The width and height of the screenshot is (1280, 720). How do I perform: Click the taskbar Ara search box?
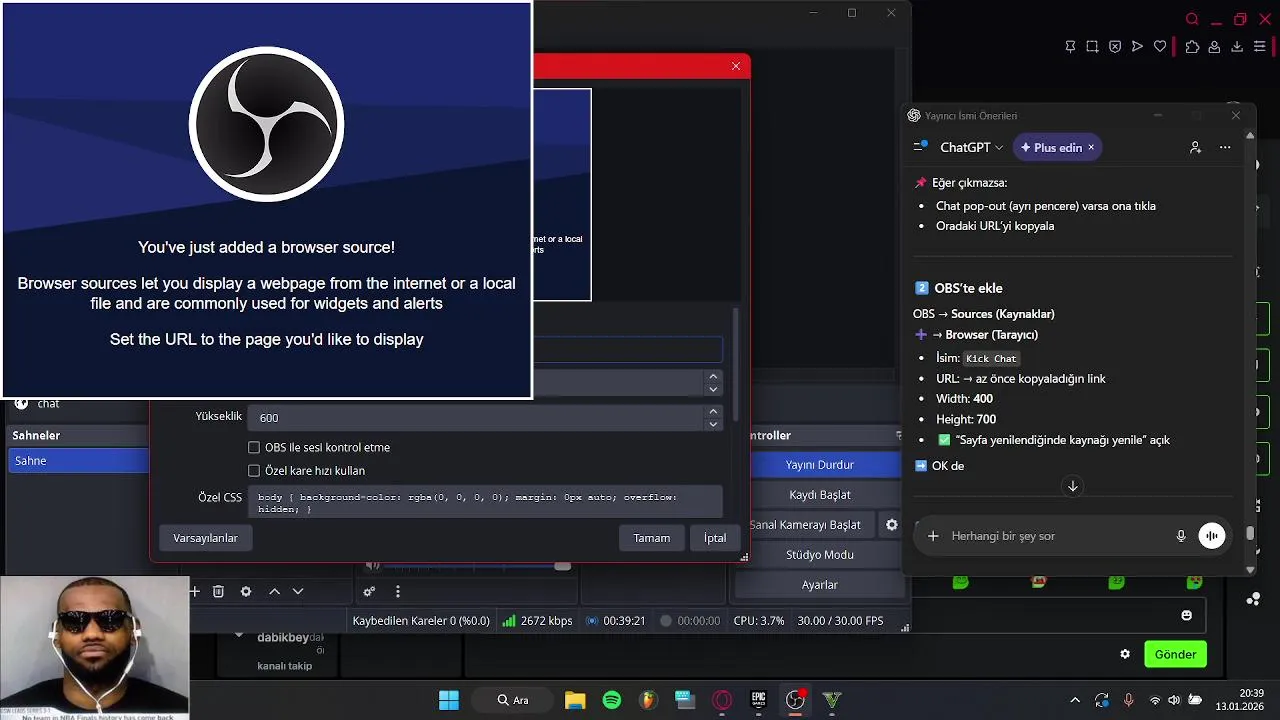pyautogui.click(x=513, y=700)
